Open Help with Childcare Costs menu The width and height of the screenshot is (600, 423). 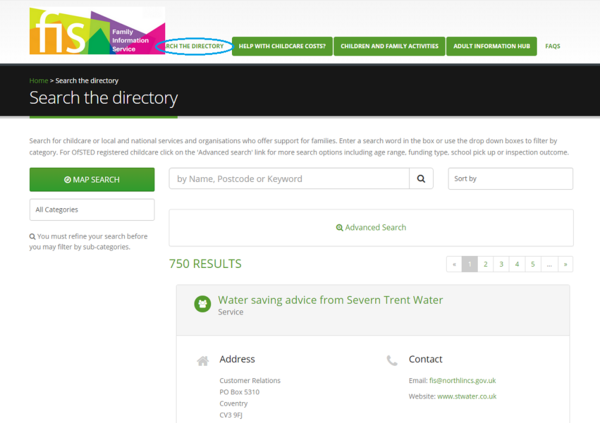(x=282, y=46)
